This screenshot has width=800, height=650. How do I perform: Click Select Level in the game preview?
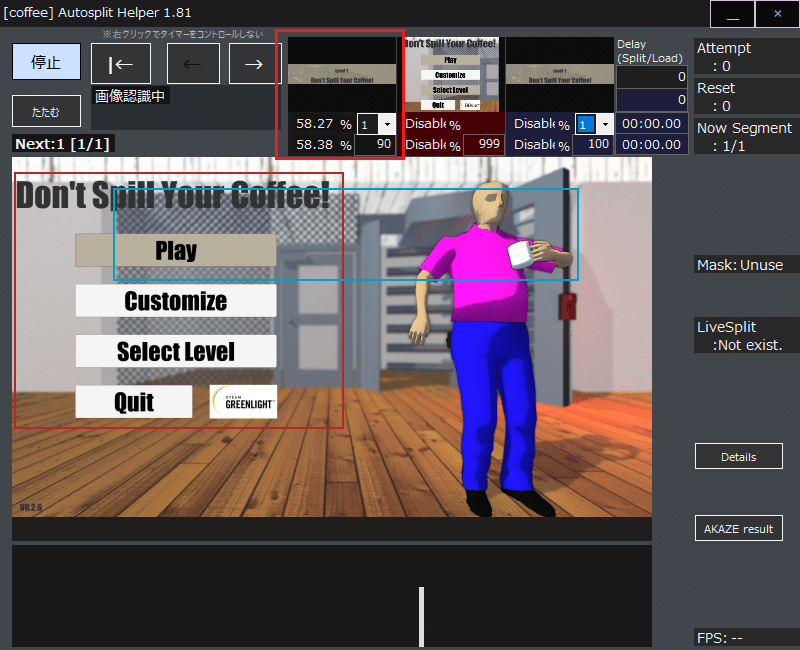point(176,351)
